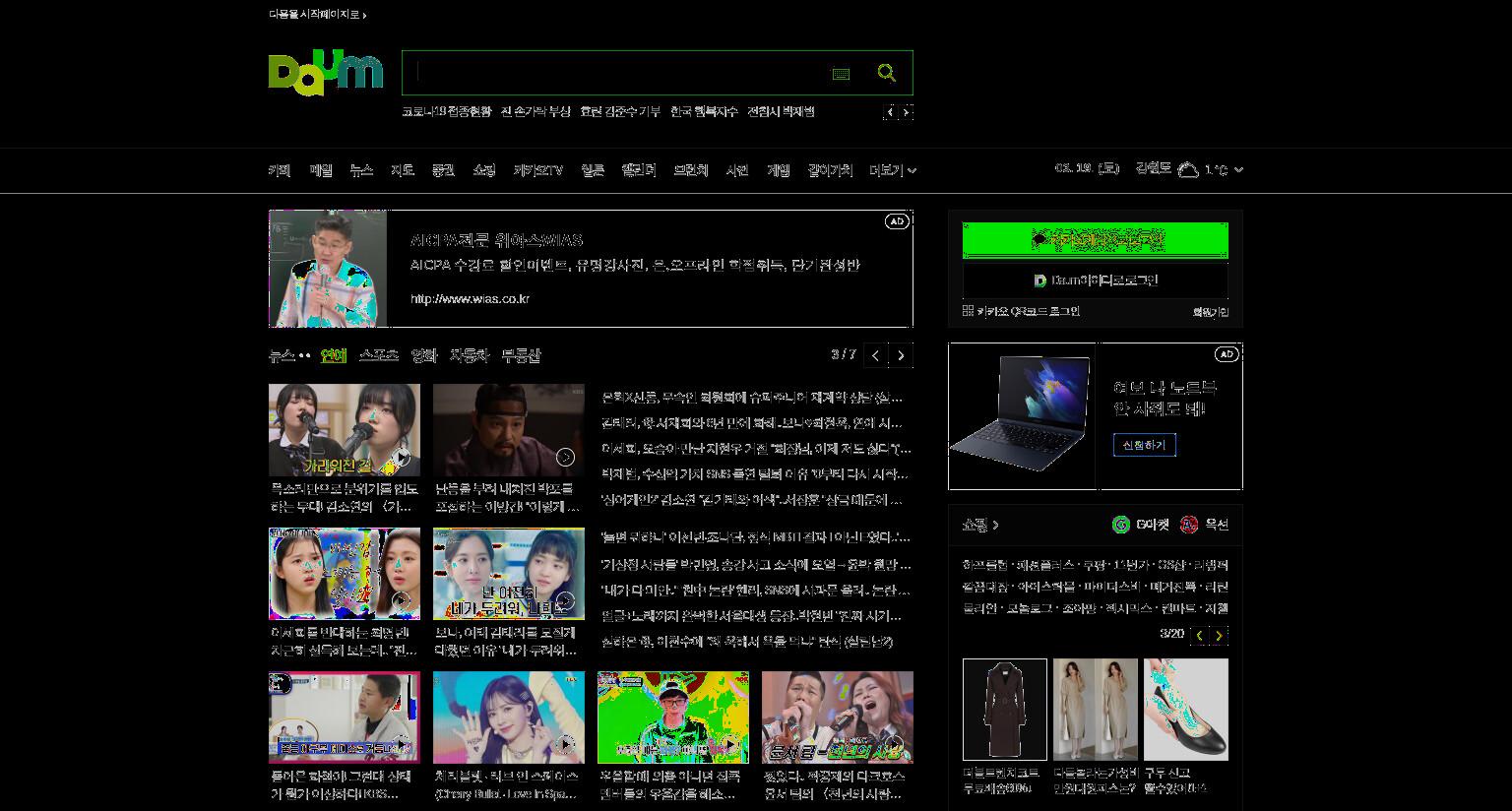Open the 사전 menu item
The height and width of the screenshot is (811, 1512).
pos(737,170)
